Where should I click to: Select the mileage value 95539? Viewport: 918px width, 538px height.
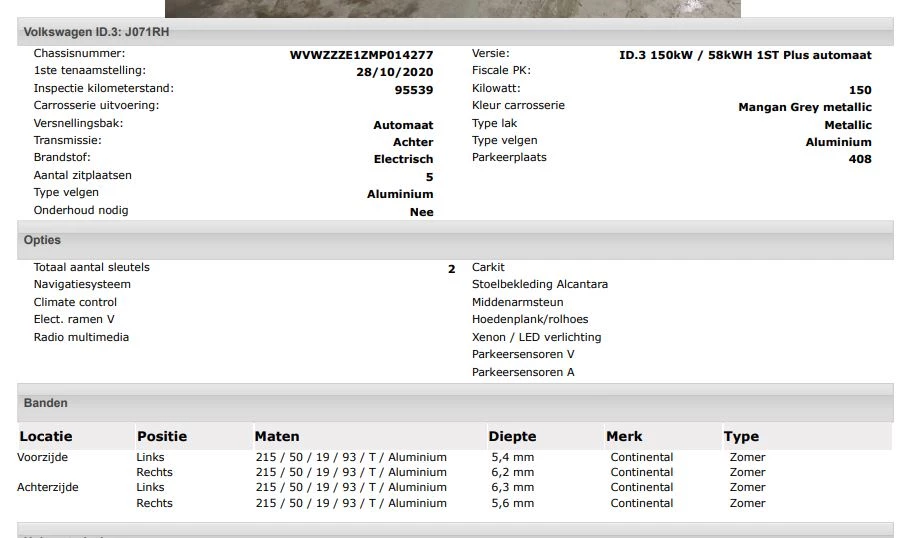click(414, 89)
